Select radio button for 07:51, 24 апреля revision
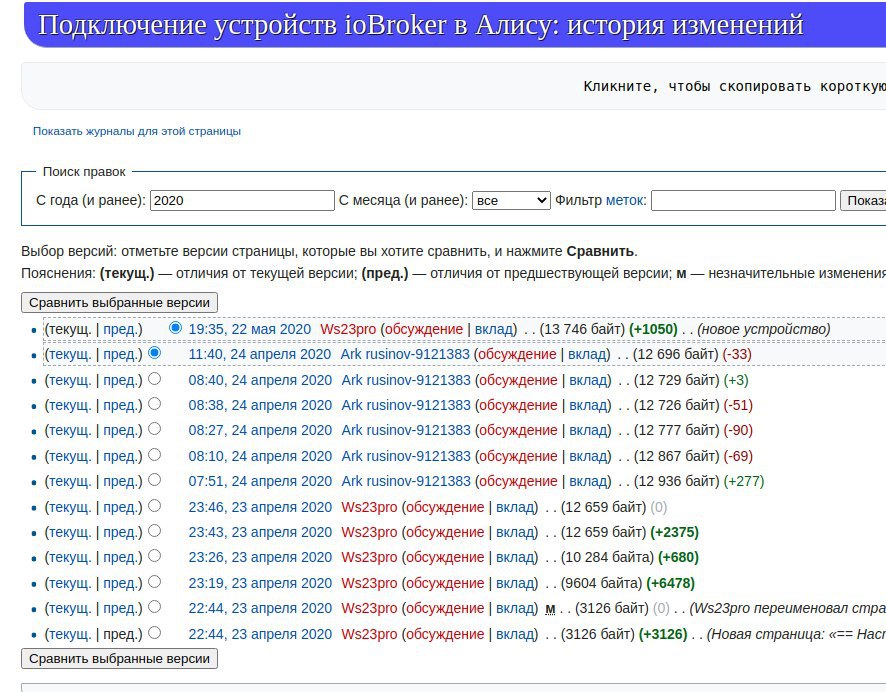The height and width of the screenshot is (692, 886). pos(154,480)
